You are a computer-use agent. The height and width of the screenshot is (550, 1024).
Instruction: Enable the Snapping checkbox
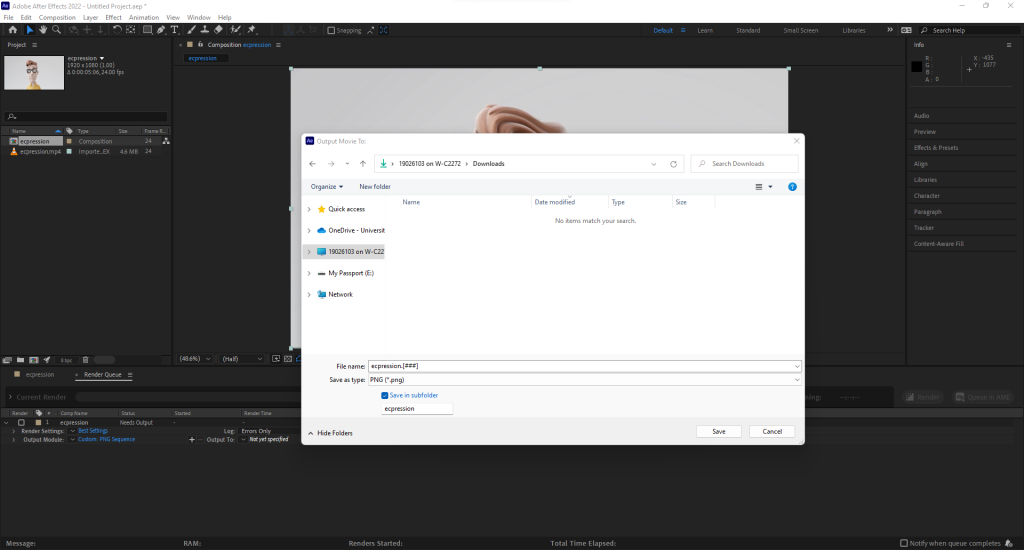click(331, 30)
